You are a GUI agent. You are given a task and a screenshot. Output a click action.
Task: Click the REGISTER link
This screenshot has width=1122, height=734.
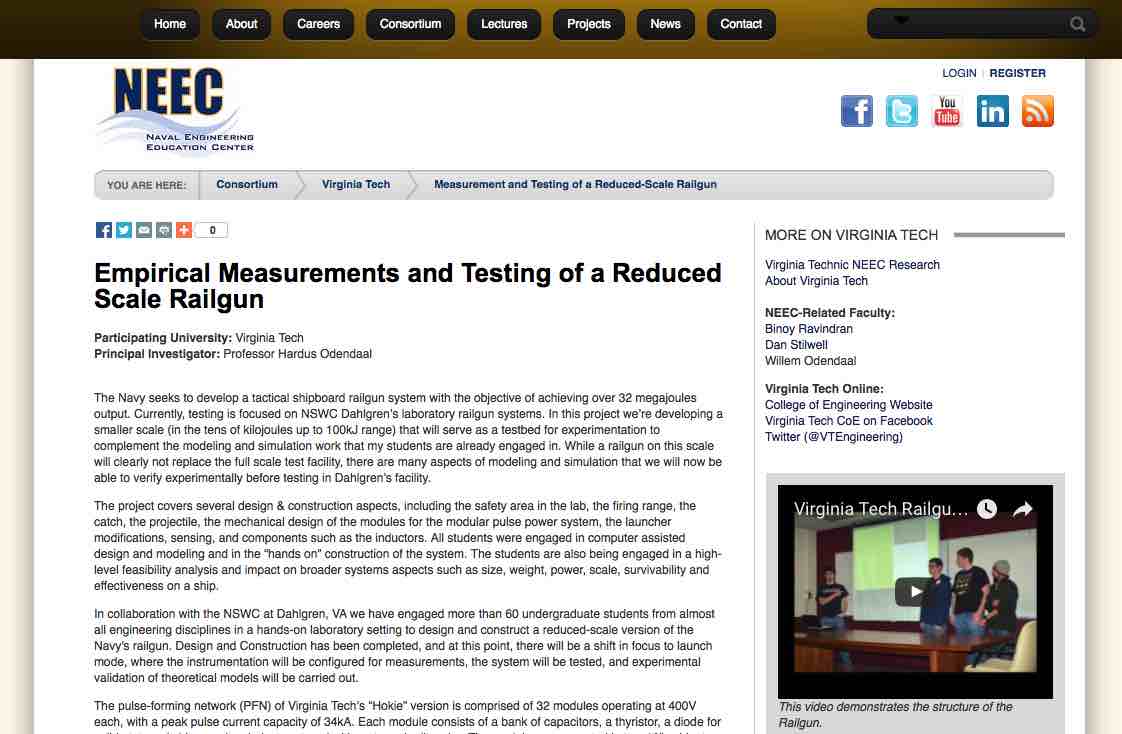[1018, 73]
